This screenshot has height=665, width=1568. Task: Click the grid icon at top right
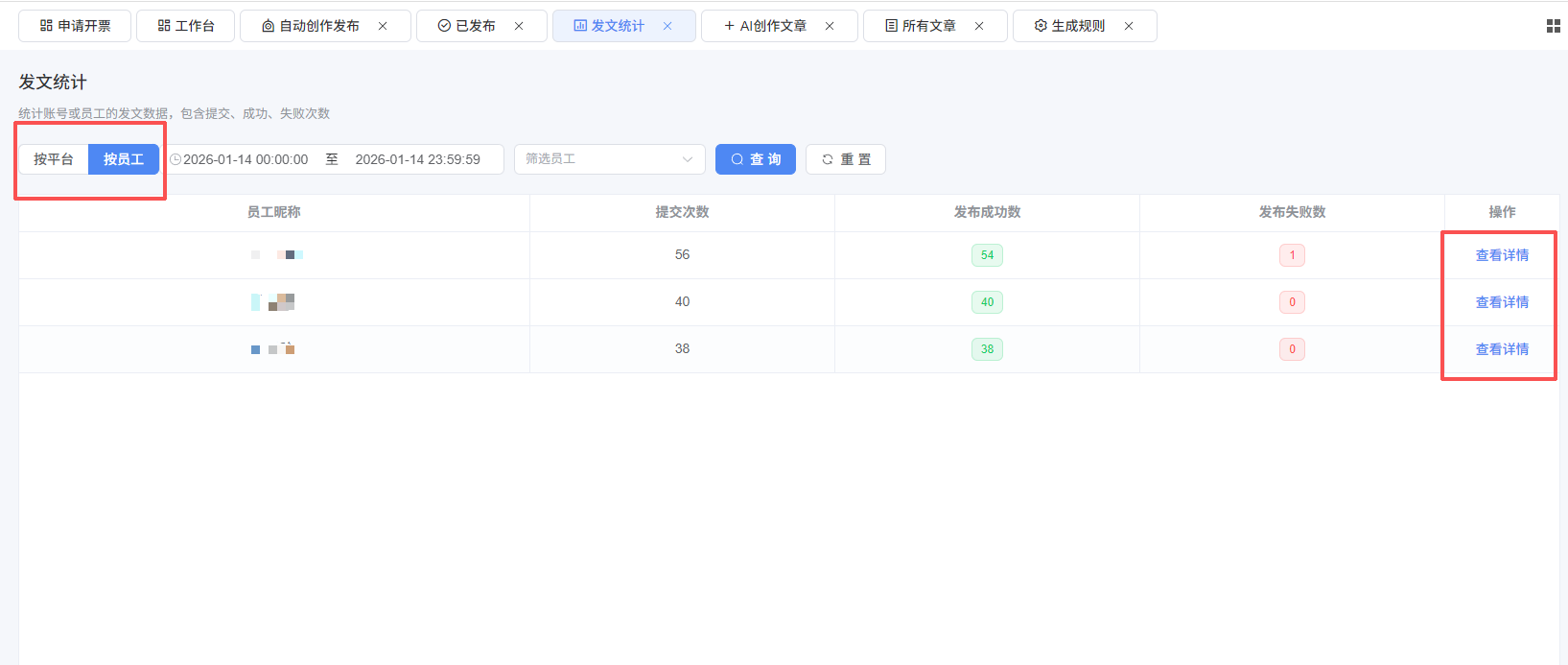pyautogui.click(x=1553, y=27)
